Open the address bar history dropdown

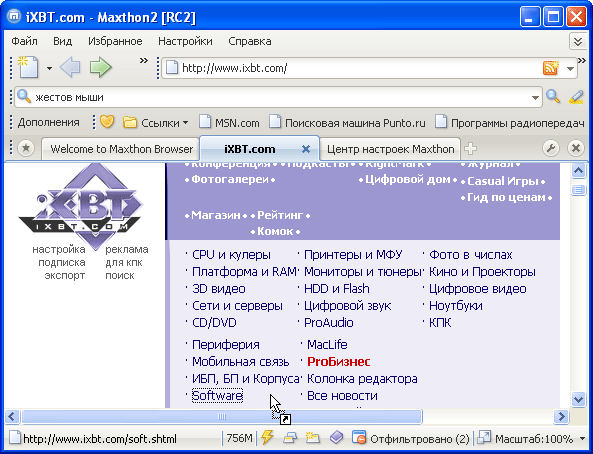[570, 69]
